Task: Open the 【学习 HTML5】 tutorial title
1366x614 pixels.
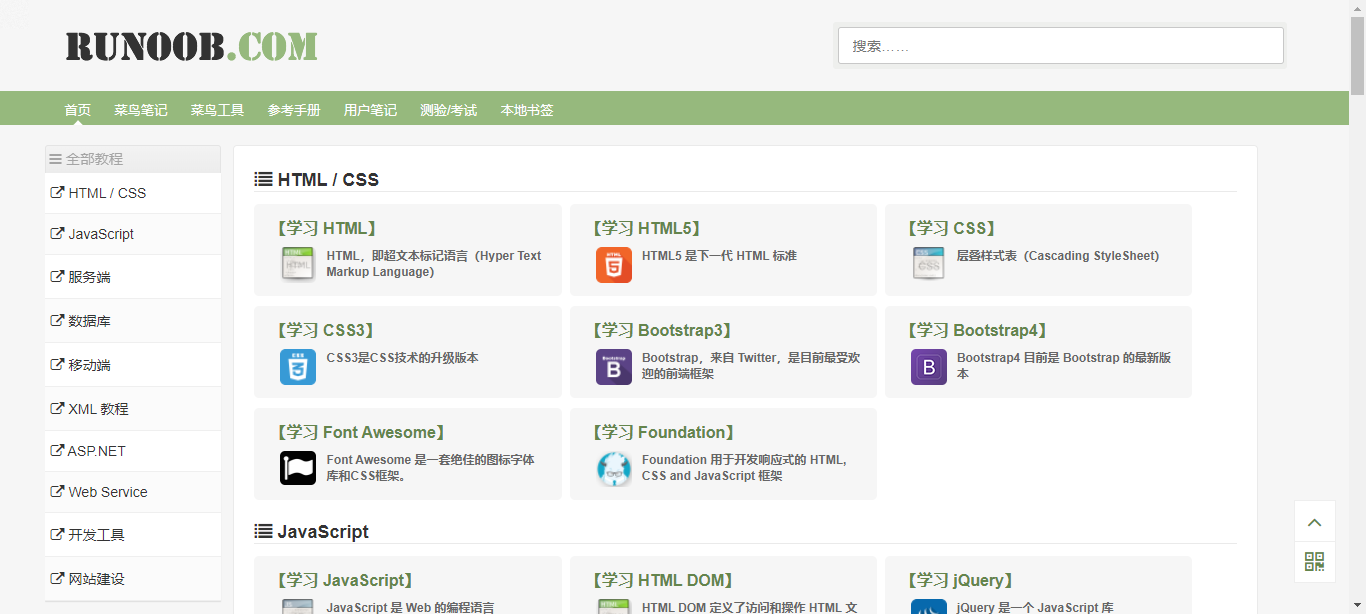Action: click(x=646, y=228)
